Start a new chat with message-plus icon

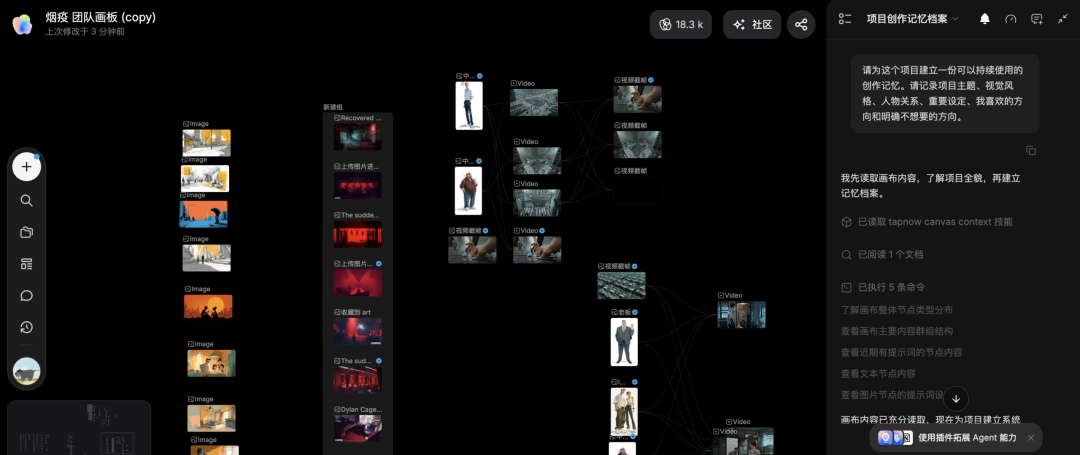(x=1037, y=19)
